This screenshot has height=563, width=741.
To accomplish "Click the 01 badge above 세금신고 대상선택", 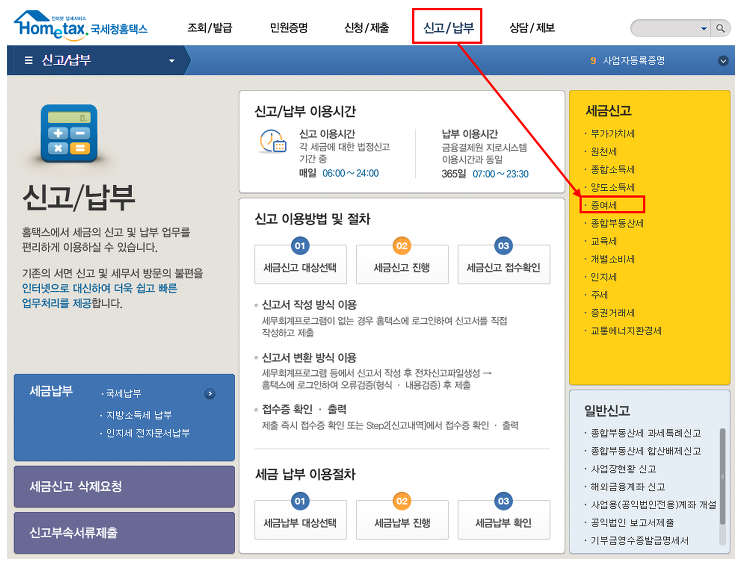I will coord(300,246).
